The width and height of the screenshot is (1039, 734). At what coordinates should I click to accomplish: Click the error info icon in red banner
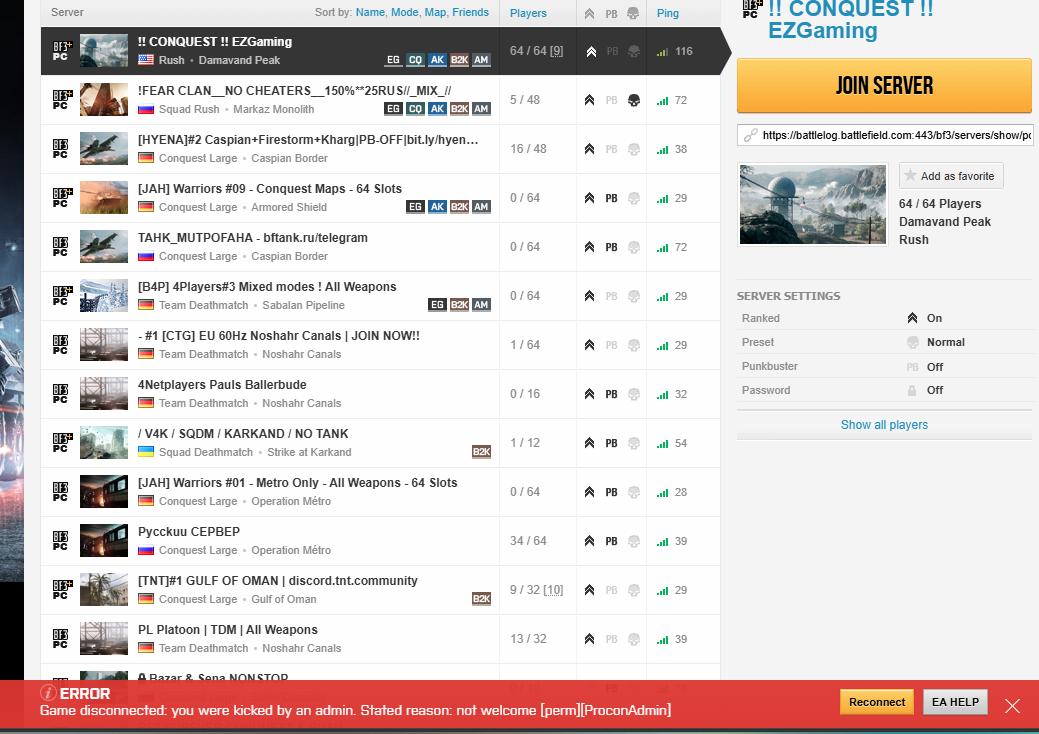point(48,693)
